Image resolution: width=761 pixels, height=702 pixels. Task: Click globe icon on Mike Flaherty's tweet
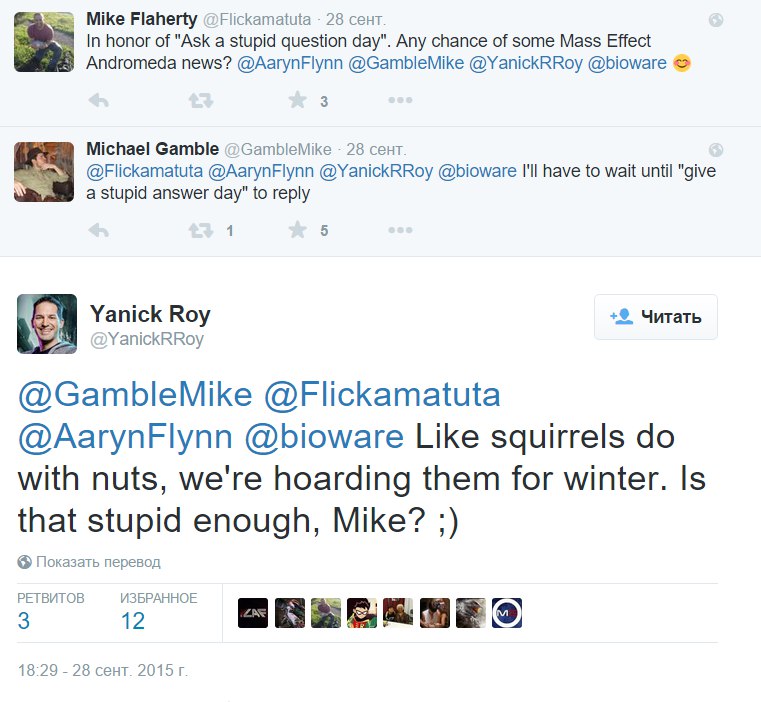pos(716,20)
